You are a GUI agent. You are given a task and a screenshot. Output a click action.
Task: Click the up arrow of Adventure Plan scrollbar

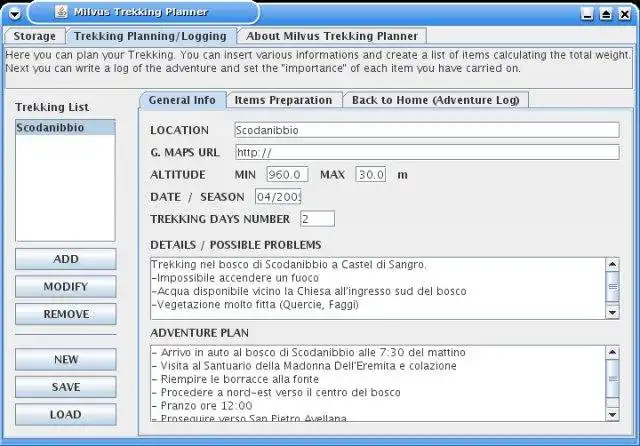(x=613, y=352)
